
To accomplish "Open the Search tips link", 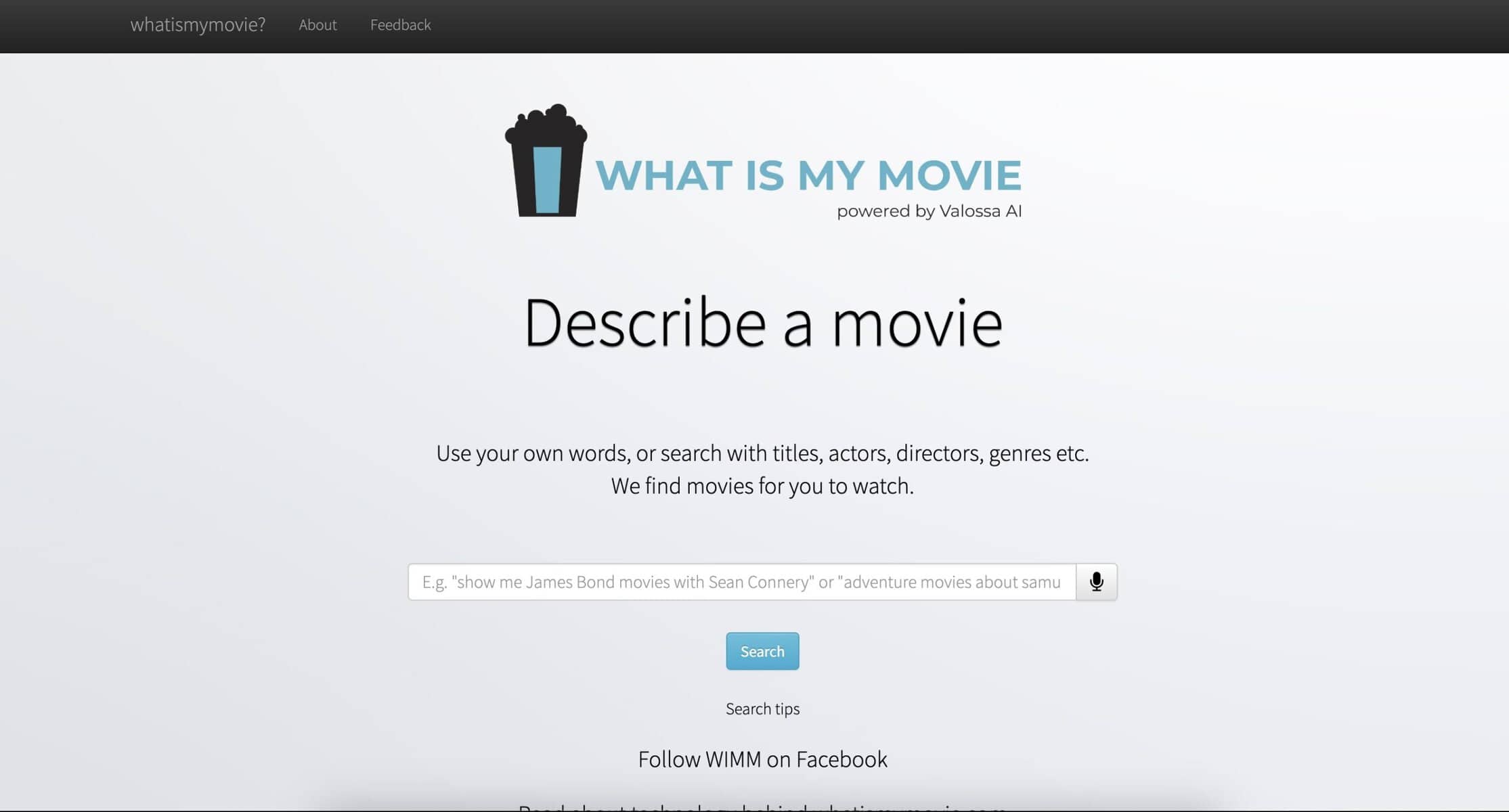I will (x=762, y=708).
